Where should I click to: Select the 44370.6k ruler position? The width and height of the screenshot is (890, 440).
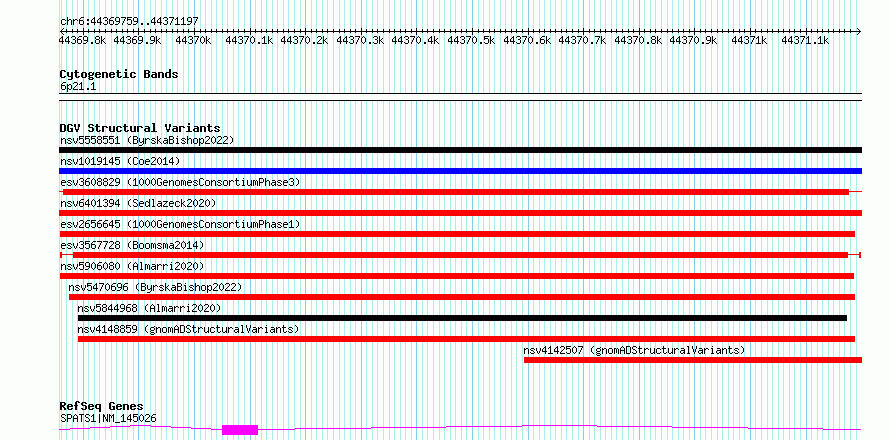pos(527,41)
